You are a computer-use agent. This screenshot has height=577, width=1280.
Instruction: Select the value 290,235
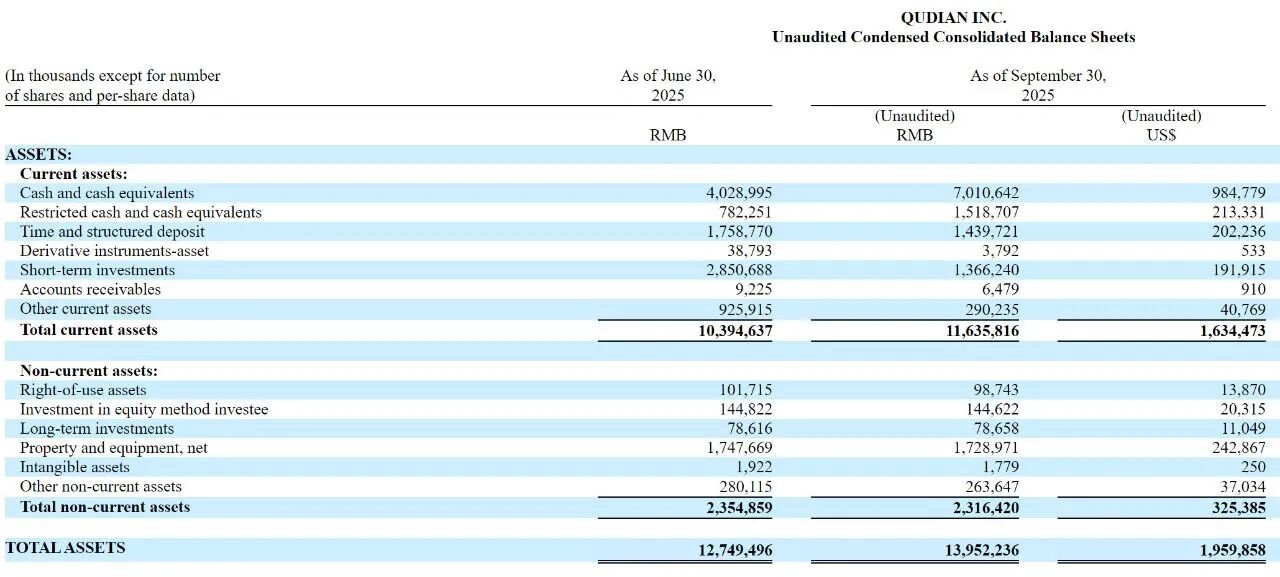[x=993, y=308]
